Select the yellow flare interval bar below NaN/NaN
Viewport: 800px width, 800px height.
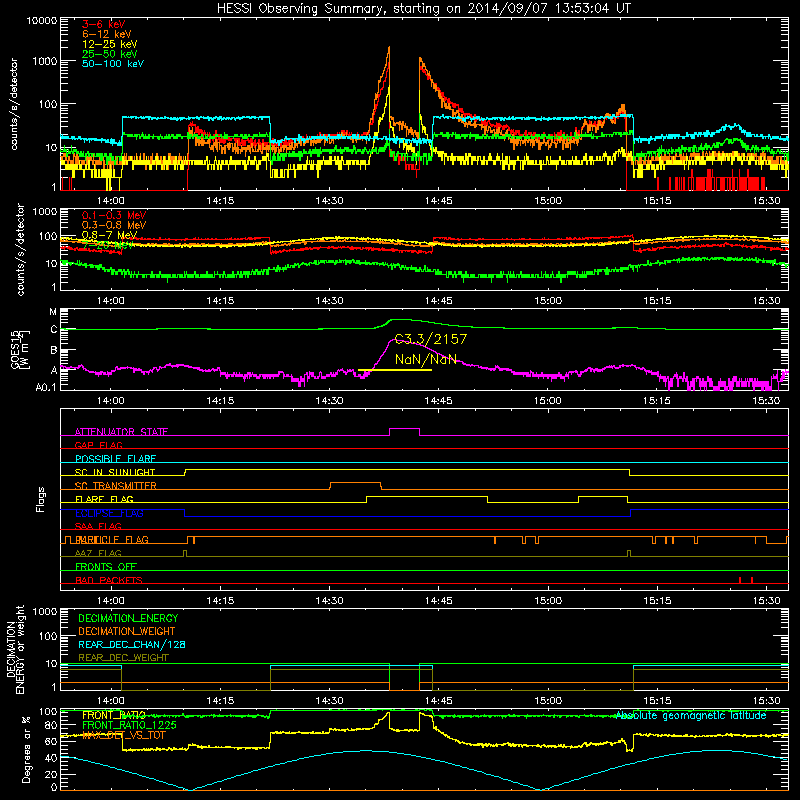[395, 370]
